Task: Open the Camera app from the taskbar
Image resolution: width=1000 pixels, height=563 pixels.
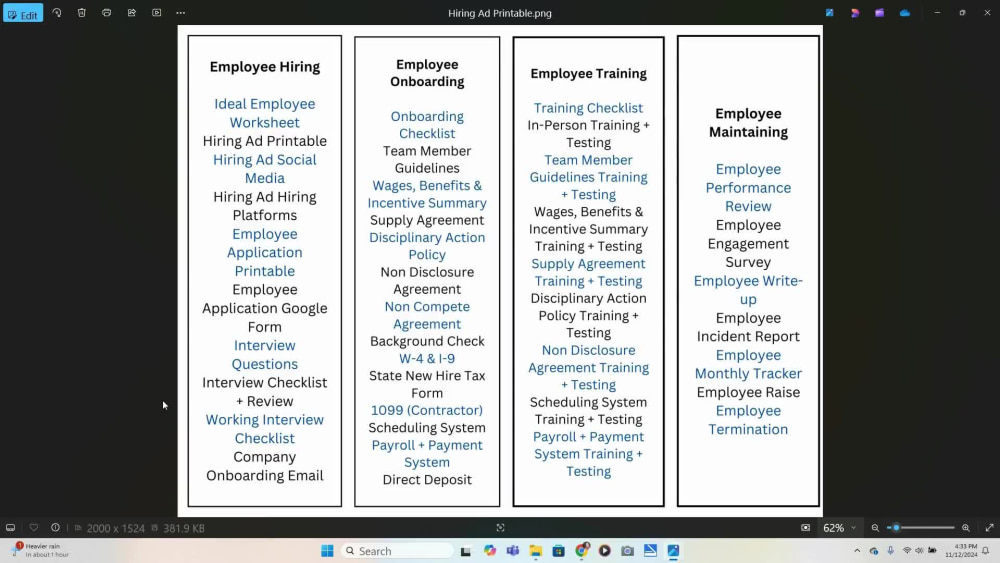Action: (627, 551)
